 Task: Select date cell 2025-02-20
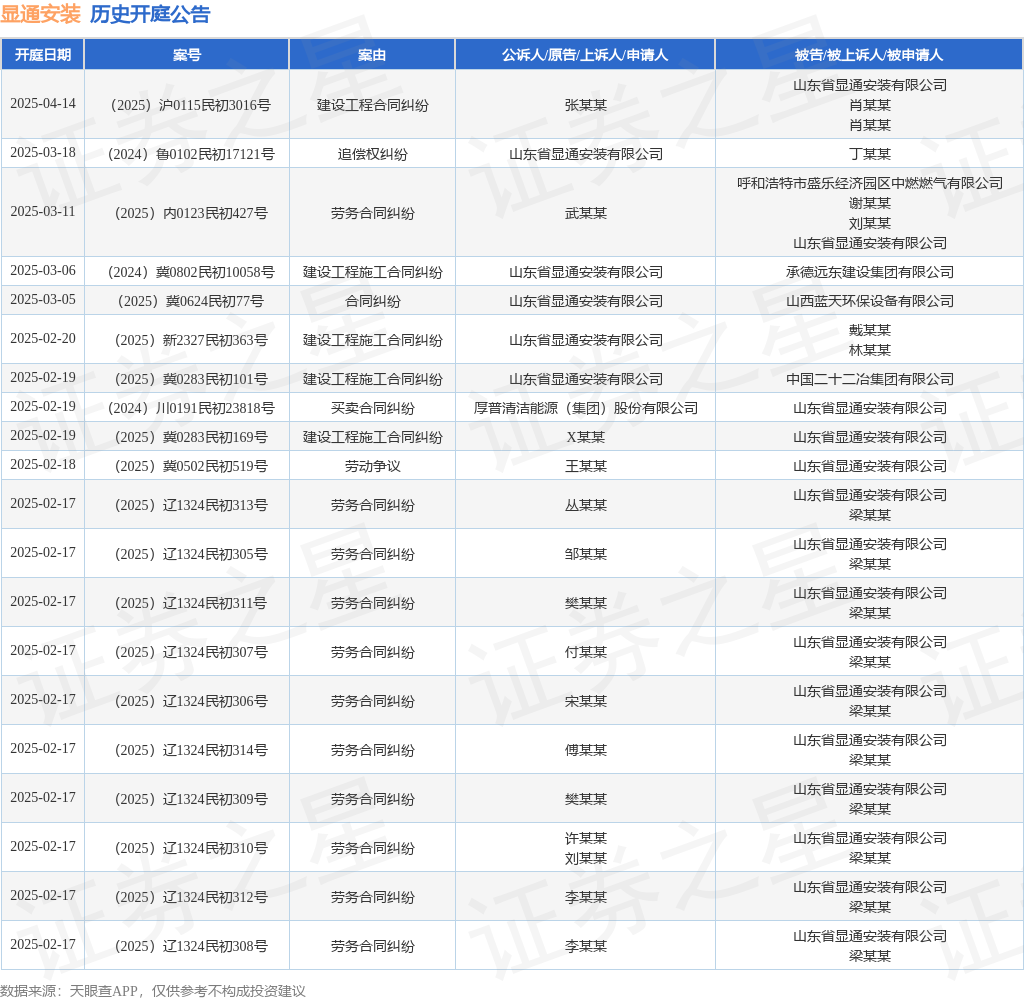pyautogui.click(x=43, y=339)
